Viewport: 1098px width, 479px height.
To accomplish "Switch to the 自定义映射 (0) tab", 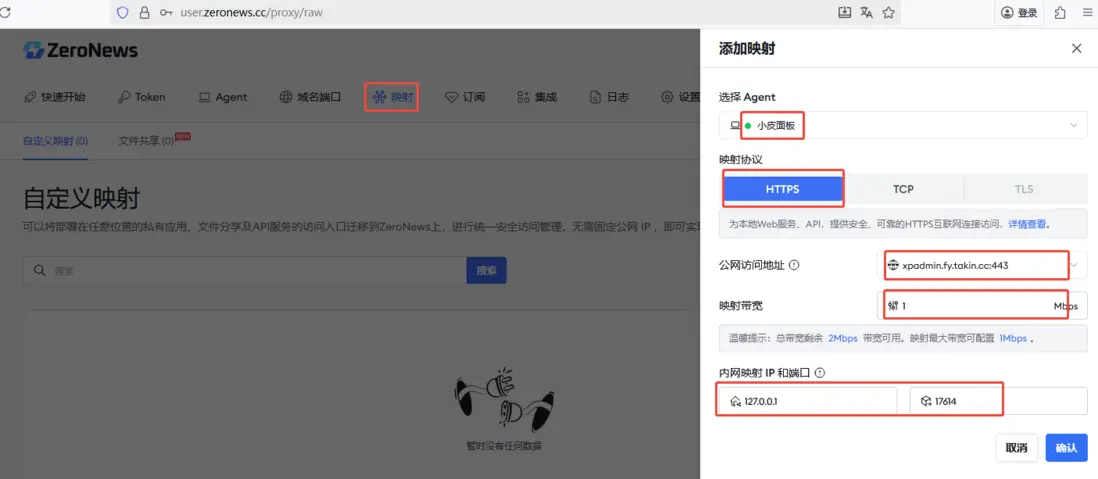I will [x=55, y=141].
